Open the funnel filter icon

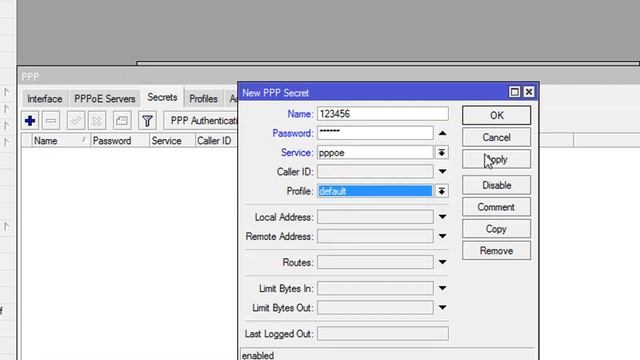[x=147, y=121]
